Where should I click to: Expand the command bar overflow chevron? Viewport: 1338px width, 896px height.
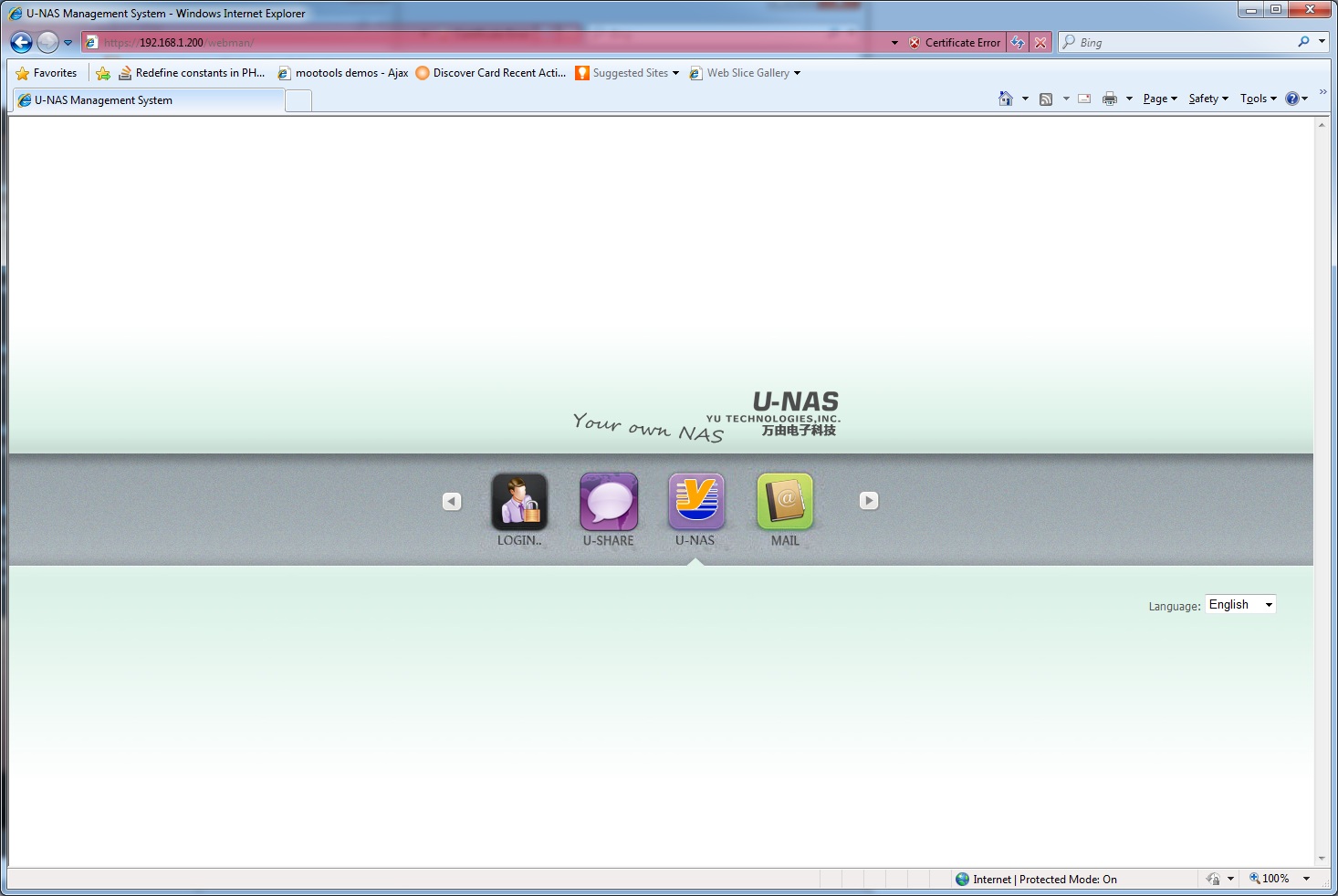1322,92
